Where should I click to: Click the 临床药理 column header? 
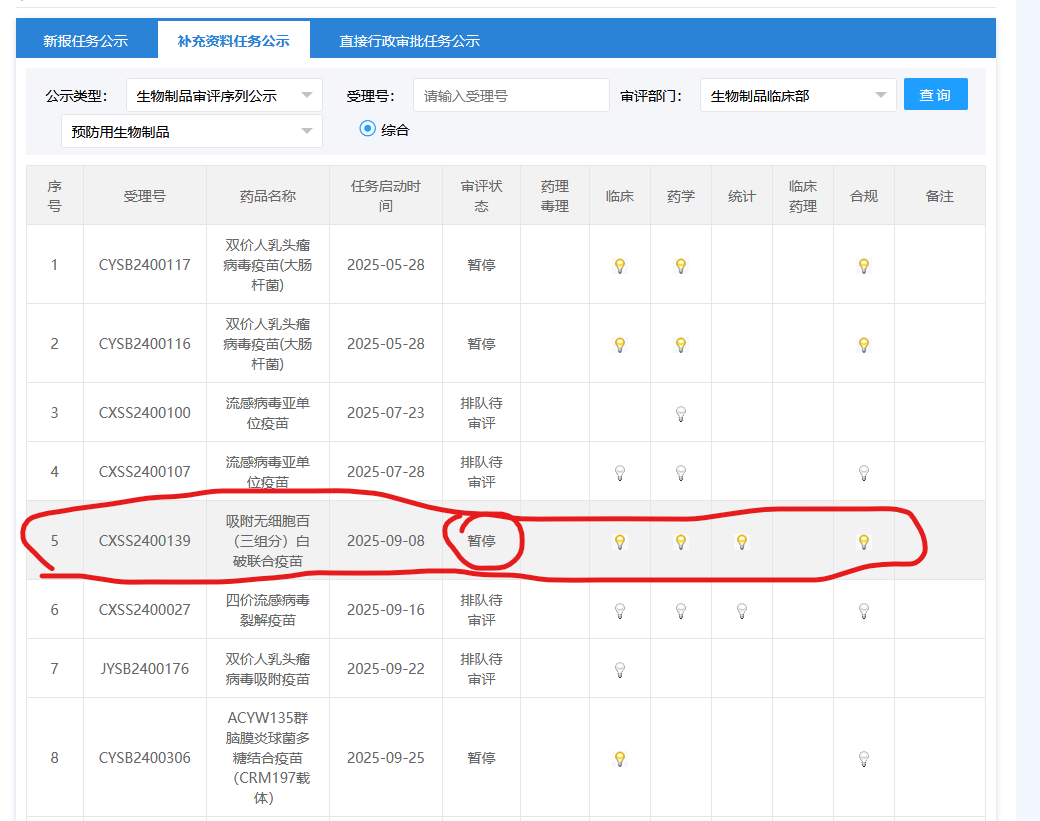[x=803, y=196]
